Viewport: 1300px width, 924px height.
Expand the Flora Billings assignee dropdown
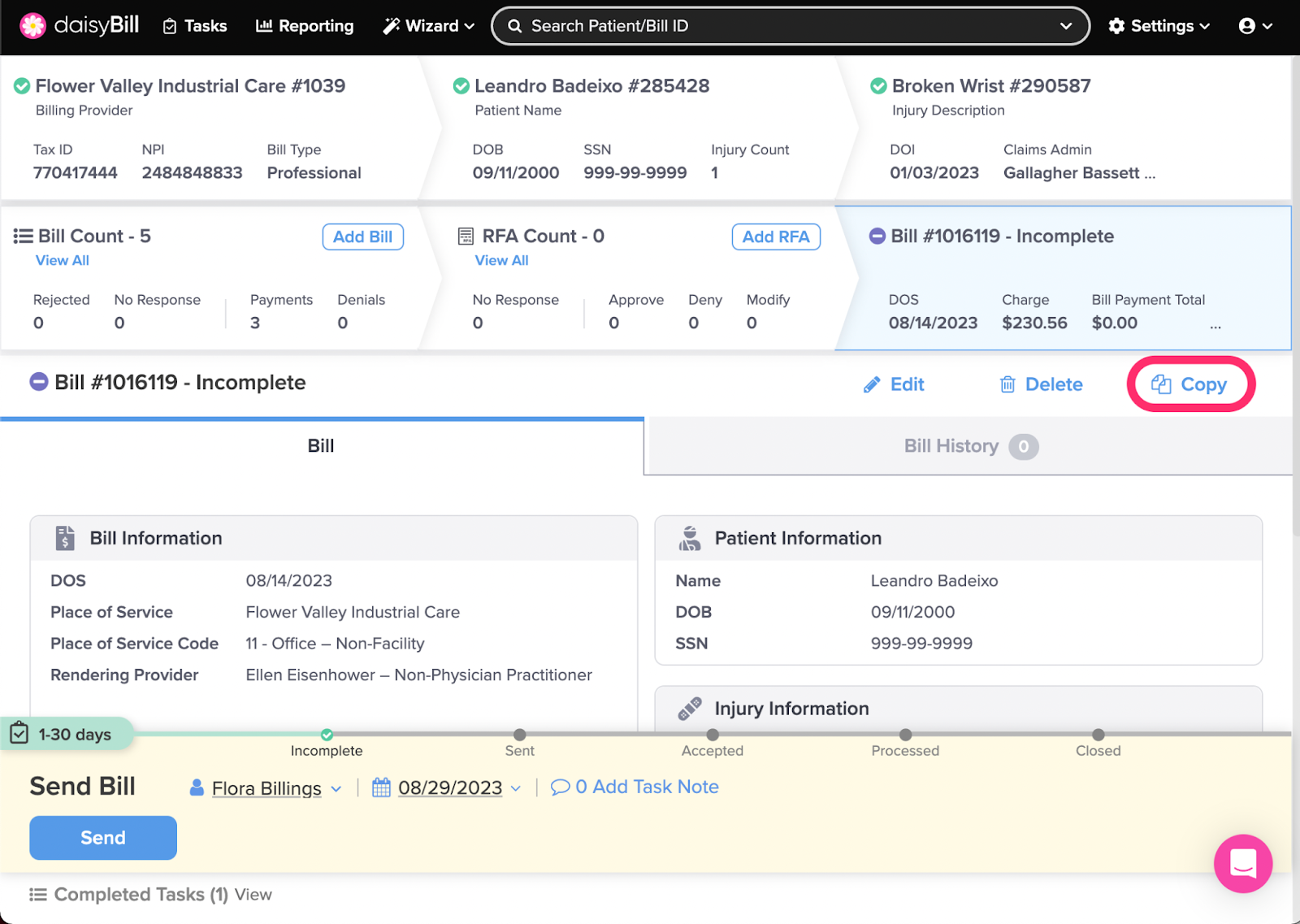click(336, 788)
